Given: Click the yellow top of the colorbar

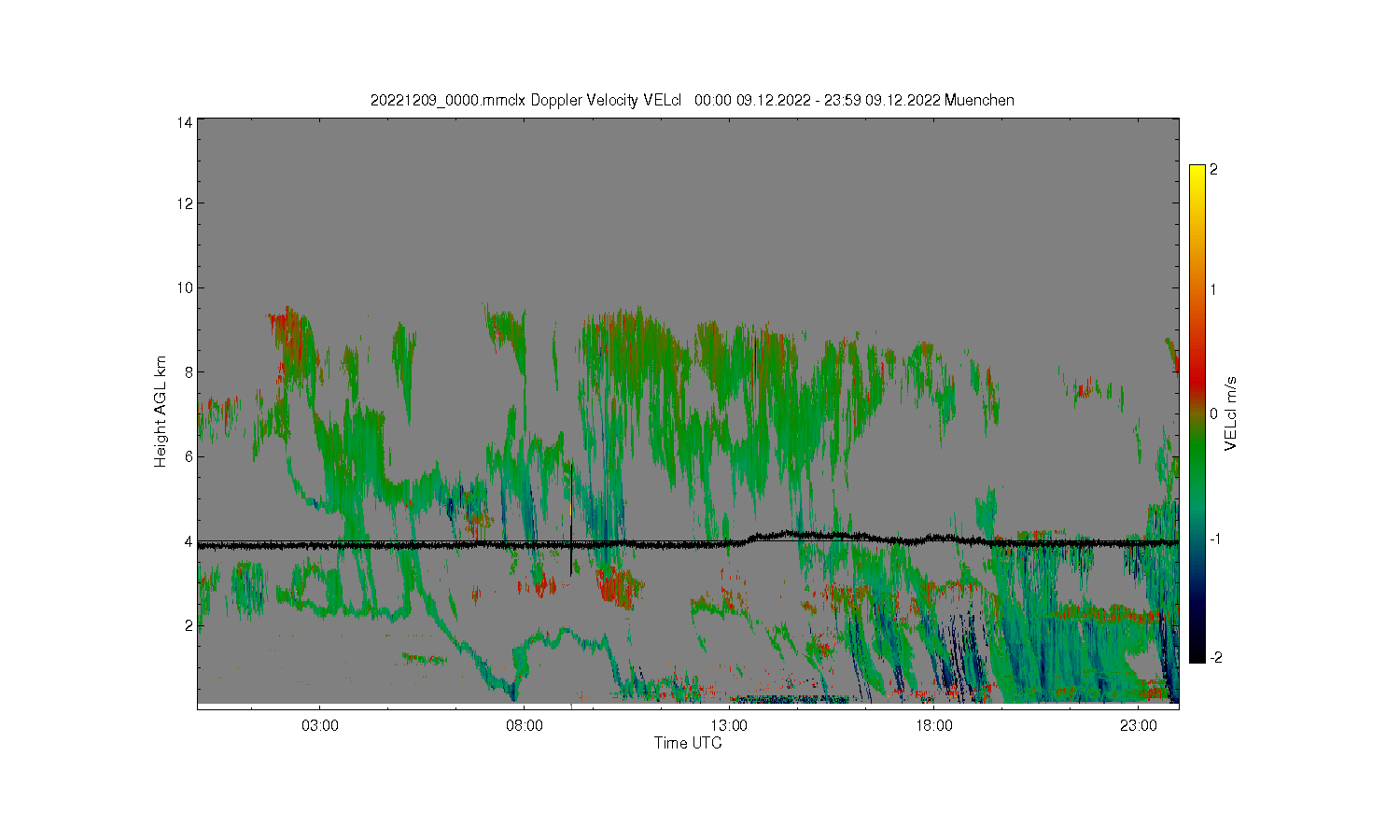Looking at the screenshot, I should [x=1197, y=173].
